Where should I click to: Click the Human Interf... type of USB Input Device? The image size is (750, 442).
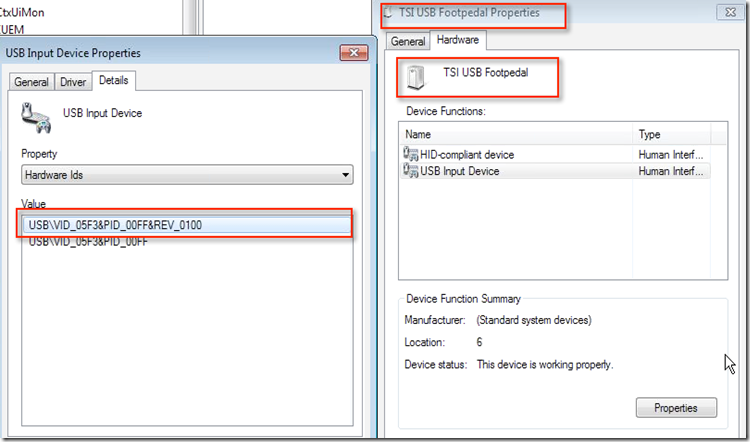(671, 171)
